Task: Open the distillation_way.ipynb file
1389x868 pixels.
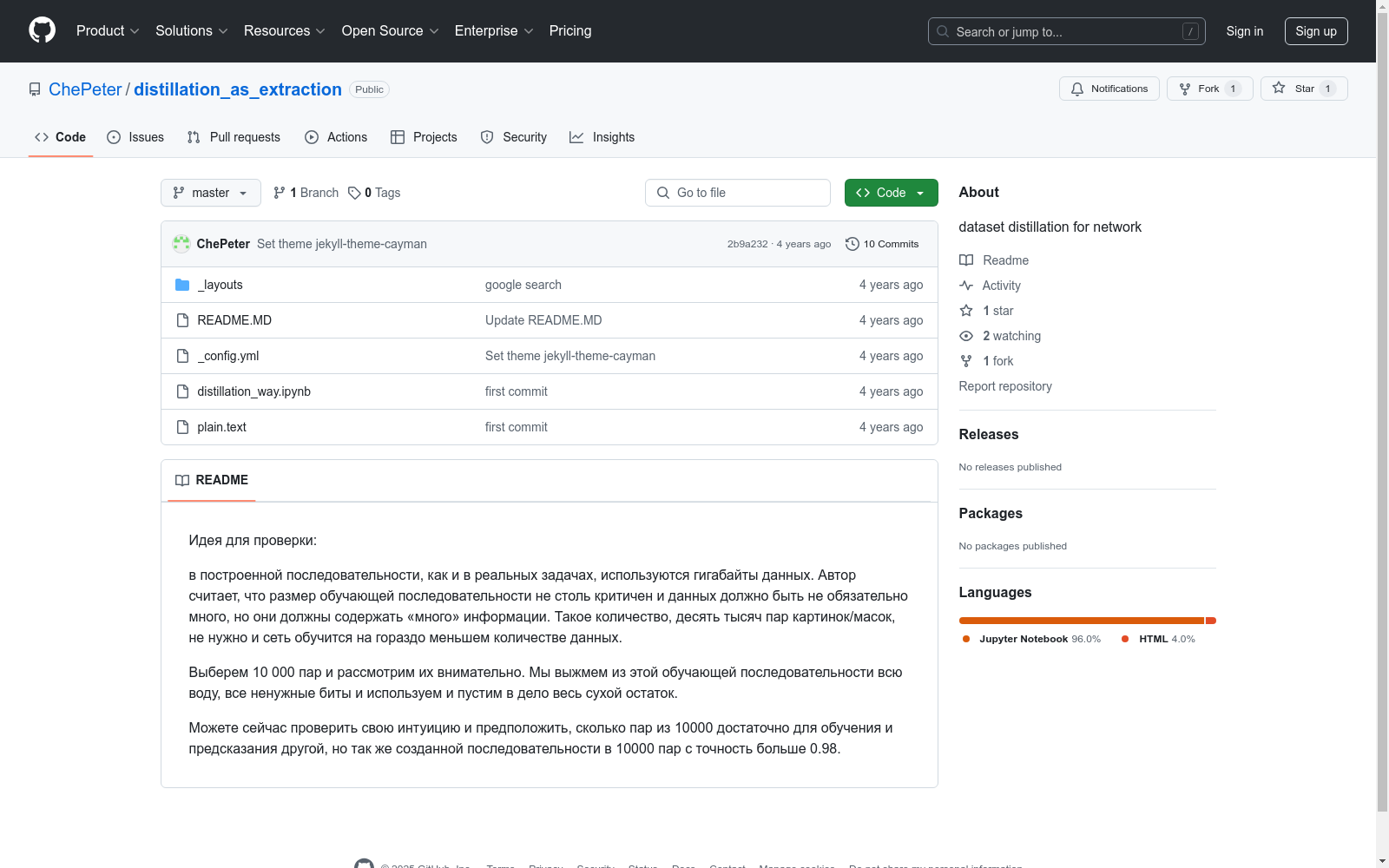Action: [254, 391]
